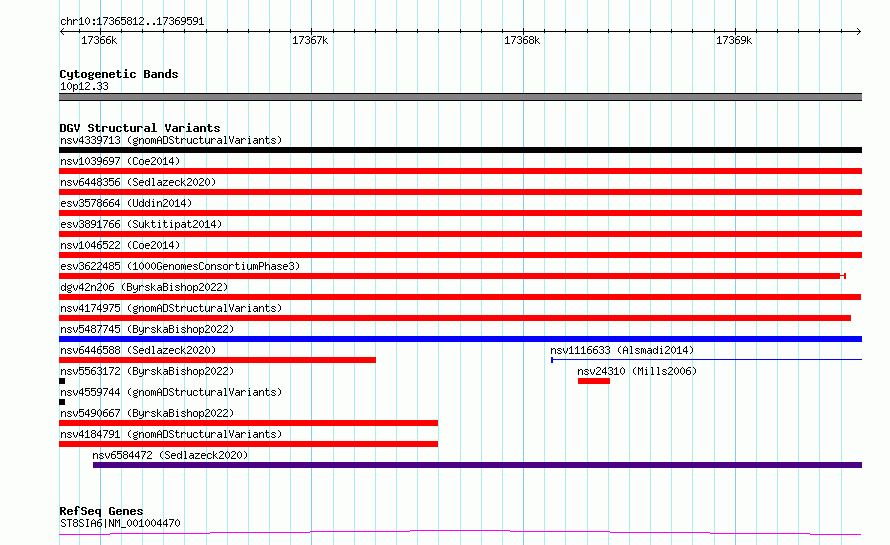The height and width of the screenshot is (545, 890).
Task: Click the red nsv4184791 variant bar
Action: [x=249, y=444]
